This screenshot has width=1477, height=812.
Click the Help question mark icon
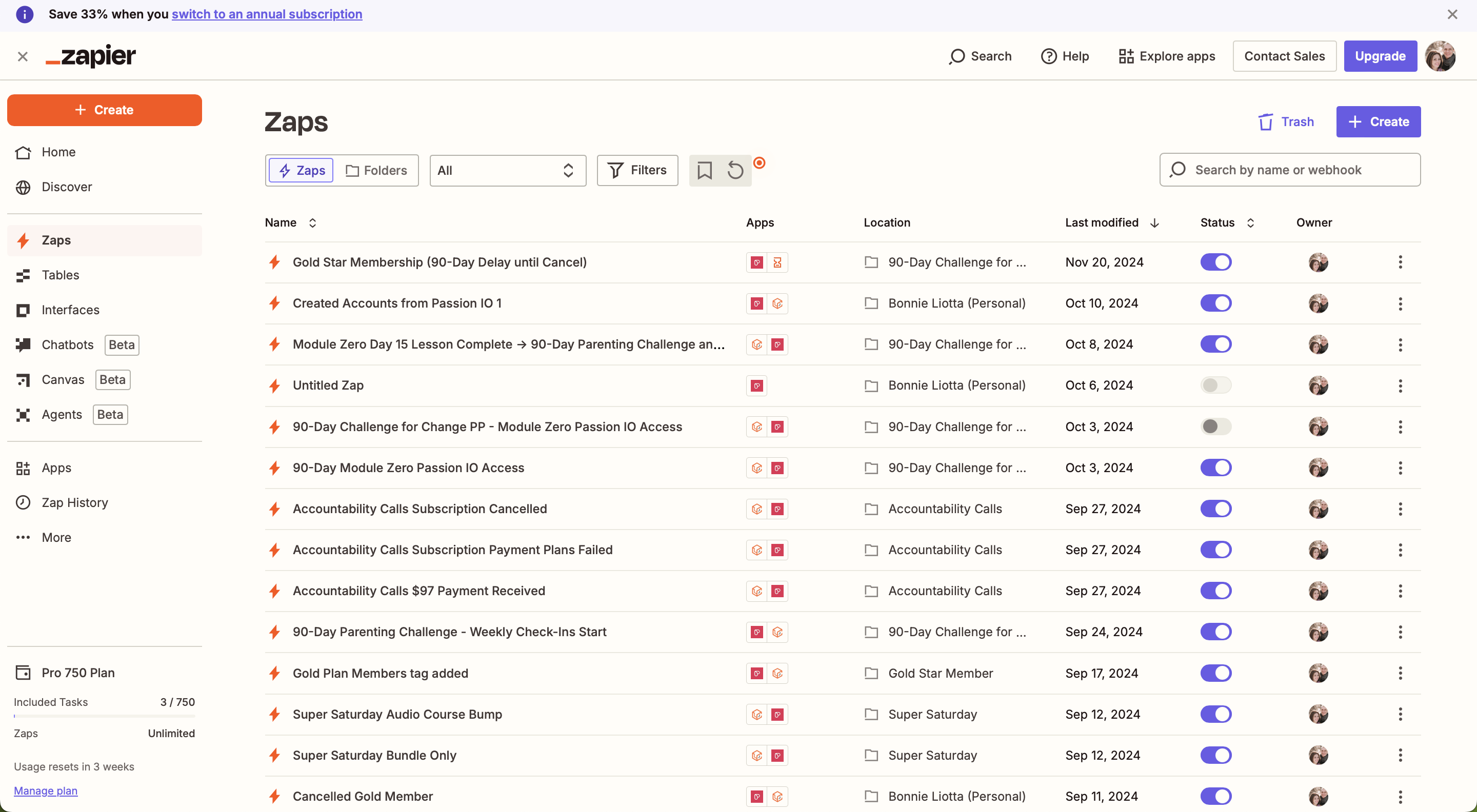1048,56
